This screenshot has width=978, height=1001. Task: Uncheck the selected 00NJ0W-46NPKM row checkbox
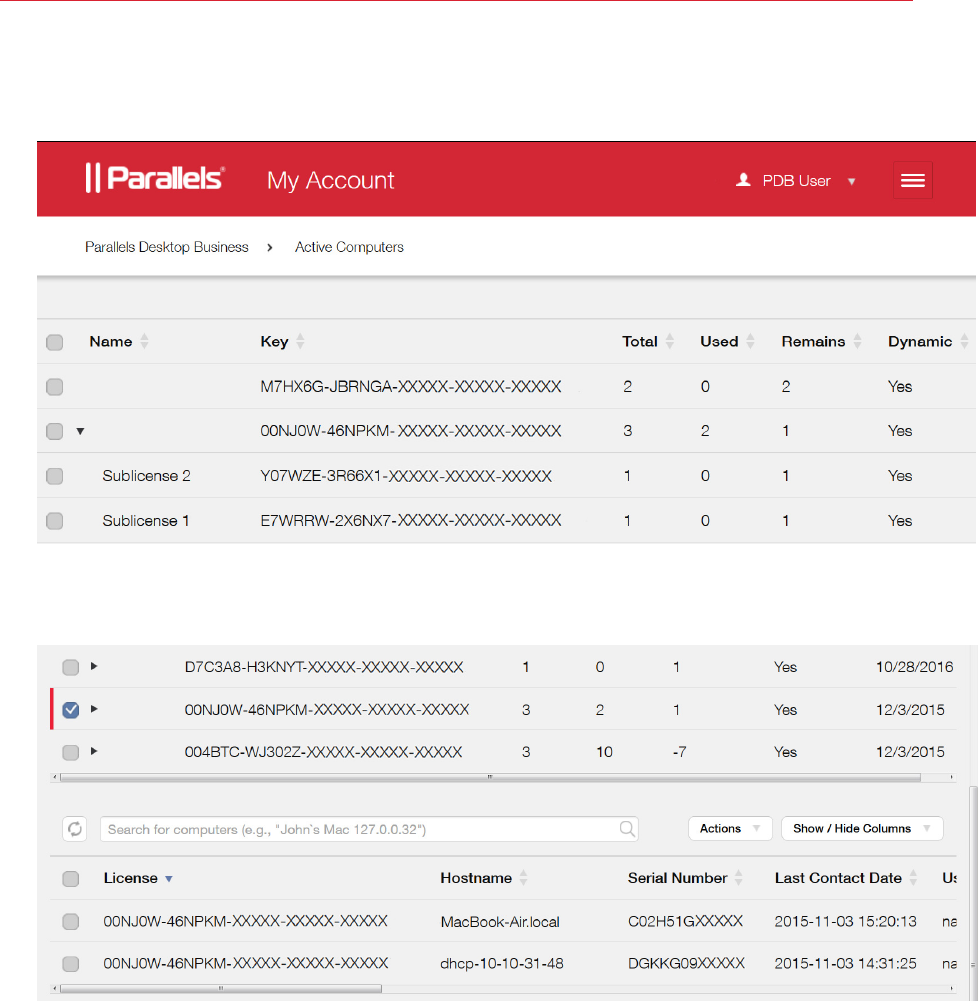[71, 709]
